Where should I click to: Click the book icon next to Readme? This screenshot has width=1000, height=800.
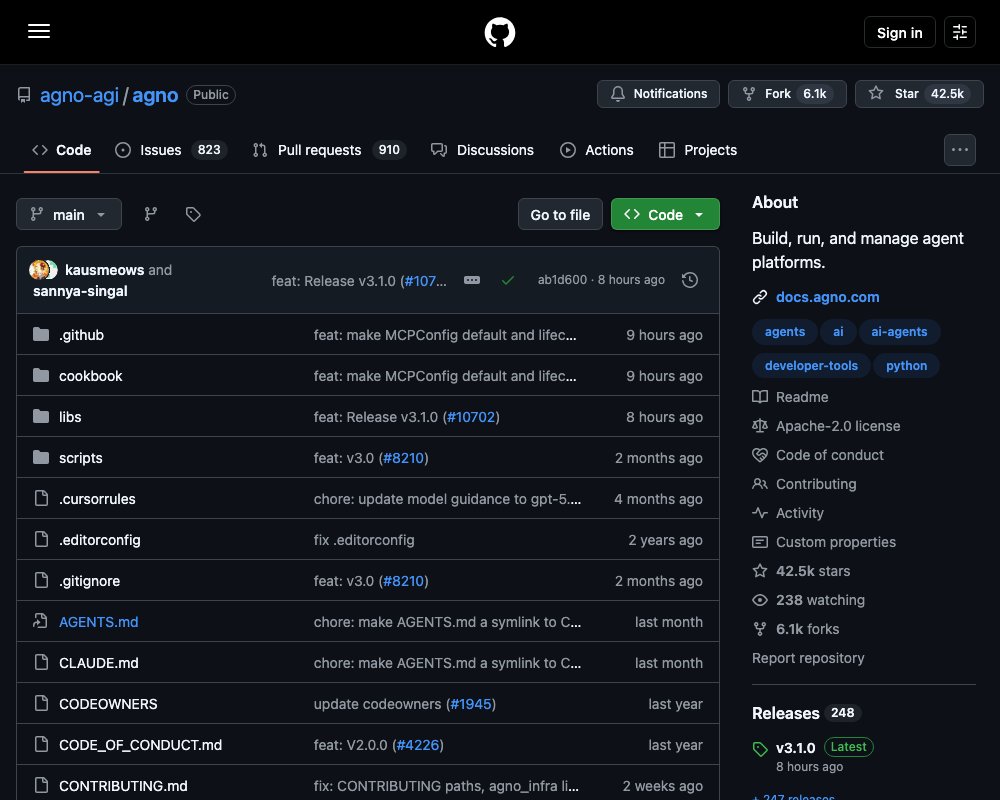(760, 397)
